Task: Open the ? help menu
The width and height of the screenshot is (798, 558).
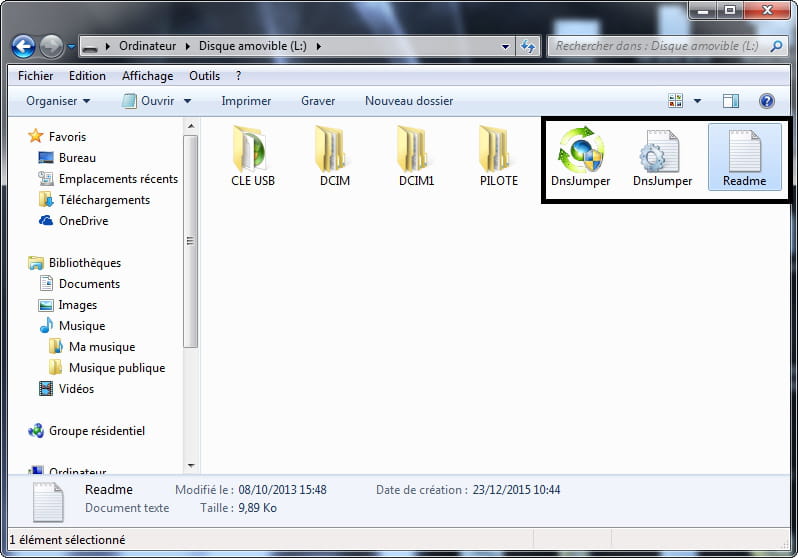Action: (x=238, y=76)
